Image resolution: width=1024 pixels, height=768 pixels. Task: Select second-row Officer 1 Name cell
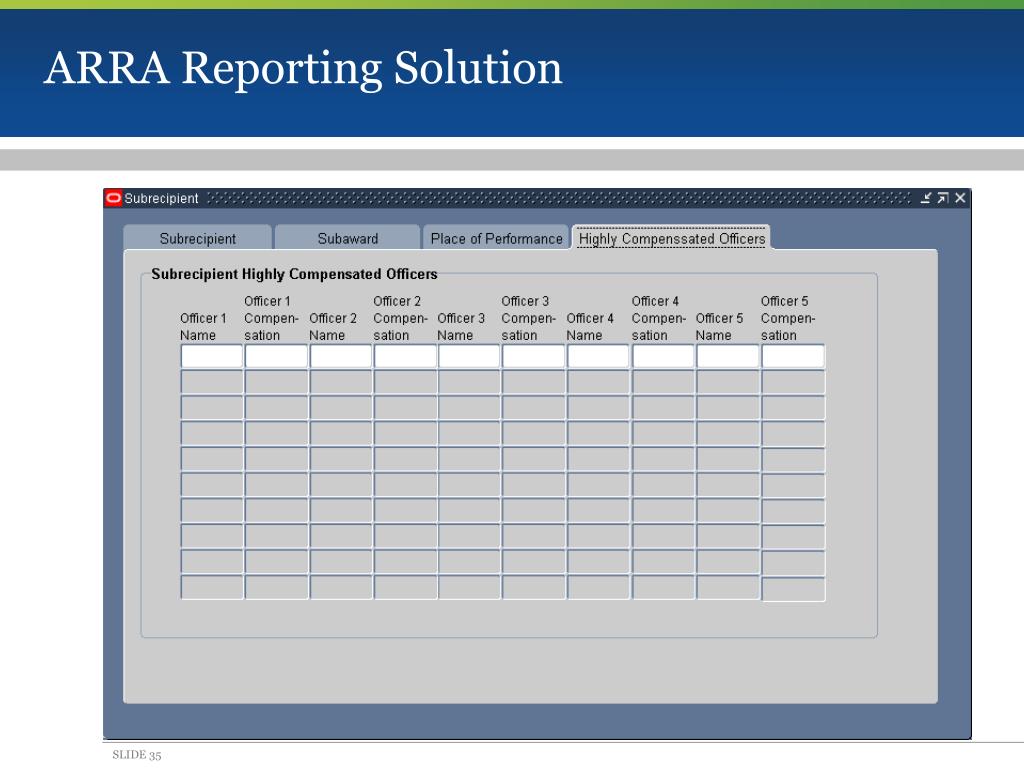[x=212, y=382]
